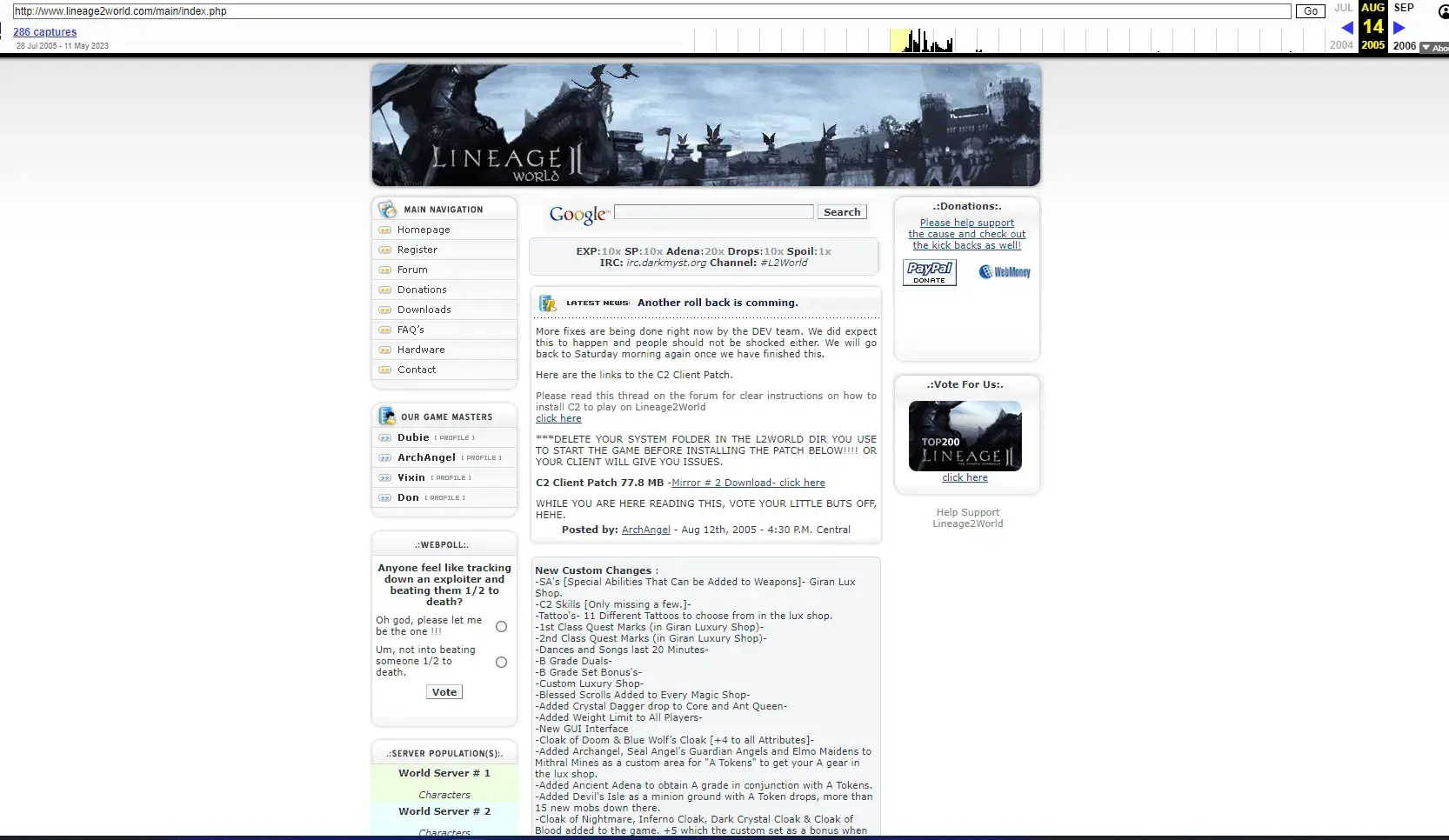Select 'Um, not into beating' poll option
Viewport: 1449px width, 840px height.
501,663
